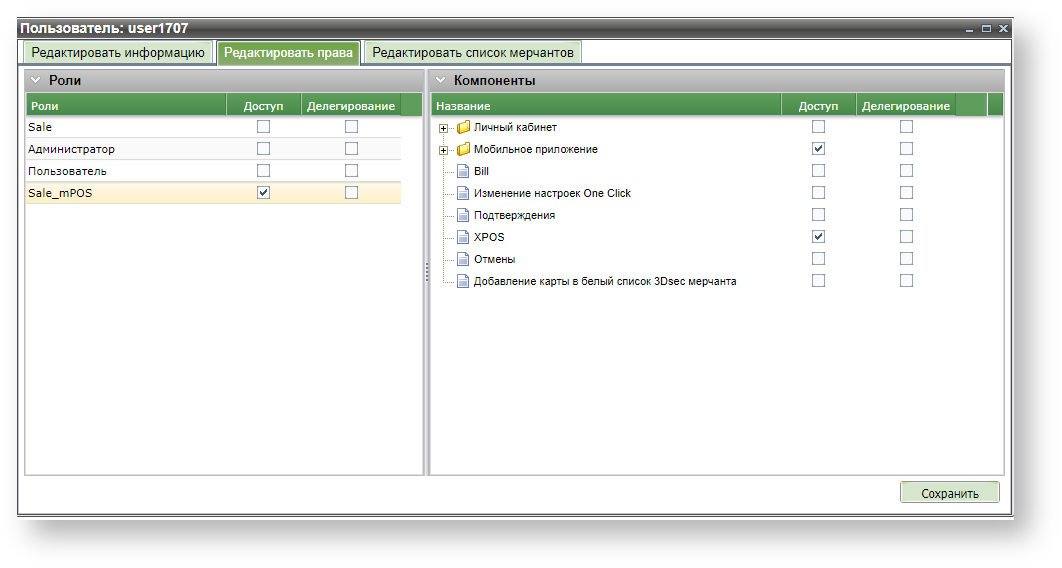Switch to Редактировать информацию tab
Viewport: 1062px width, 568px height.
coord(117,53)
